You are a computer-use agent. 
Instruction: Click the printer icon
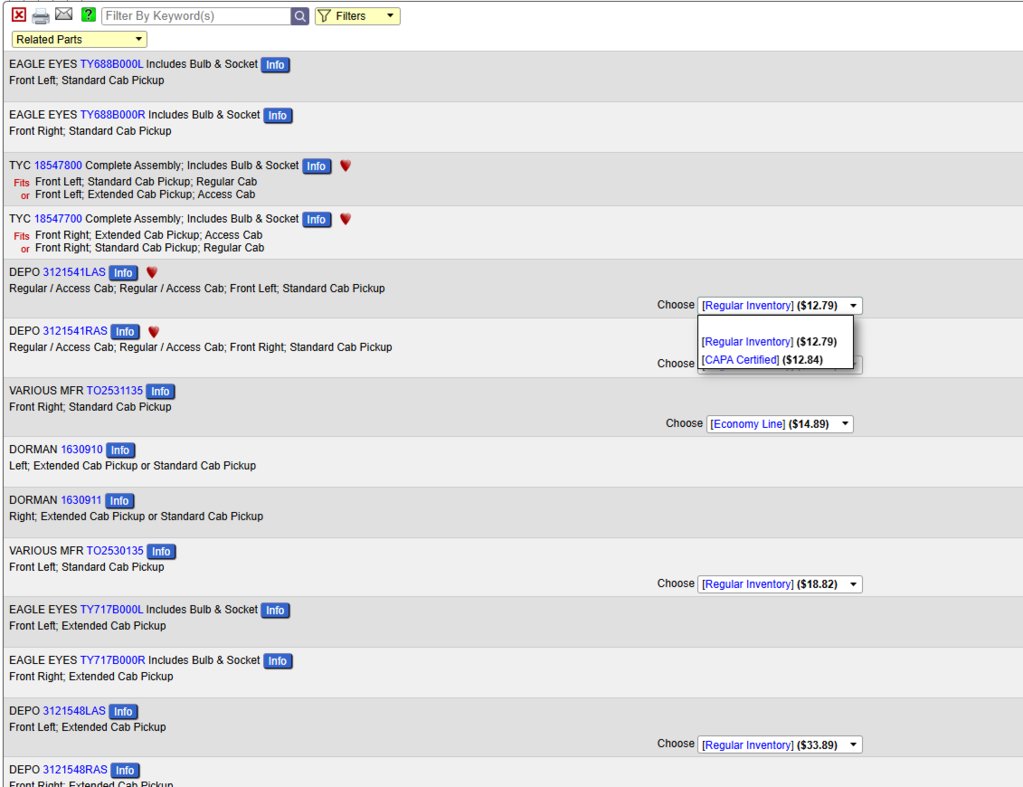pos(40,16)
